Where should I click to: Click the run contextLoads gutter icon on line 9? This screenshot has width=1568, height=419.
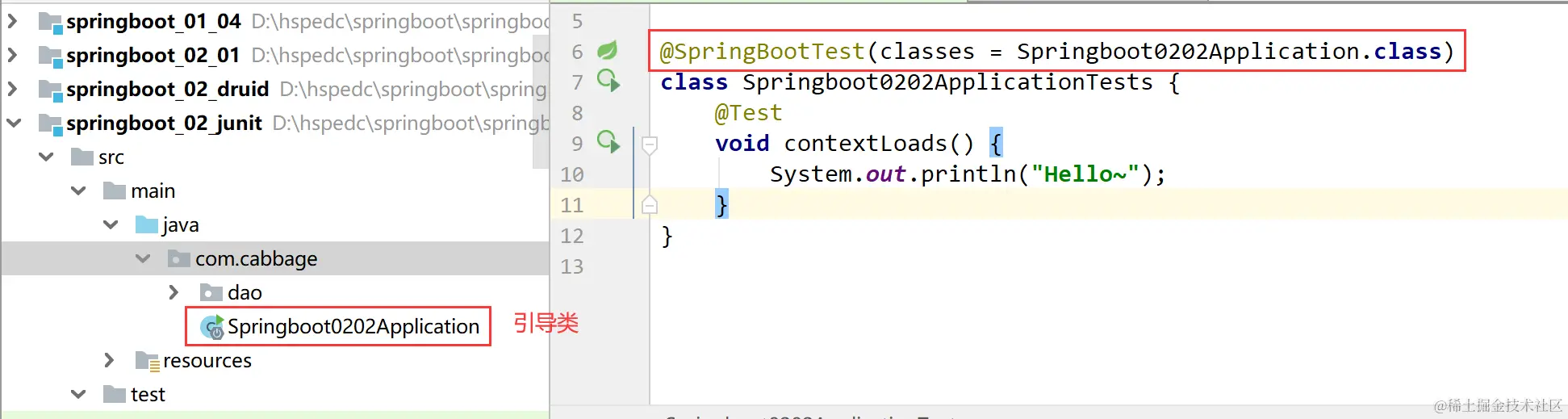point(608,142)
